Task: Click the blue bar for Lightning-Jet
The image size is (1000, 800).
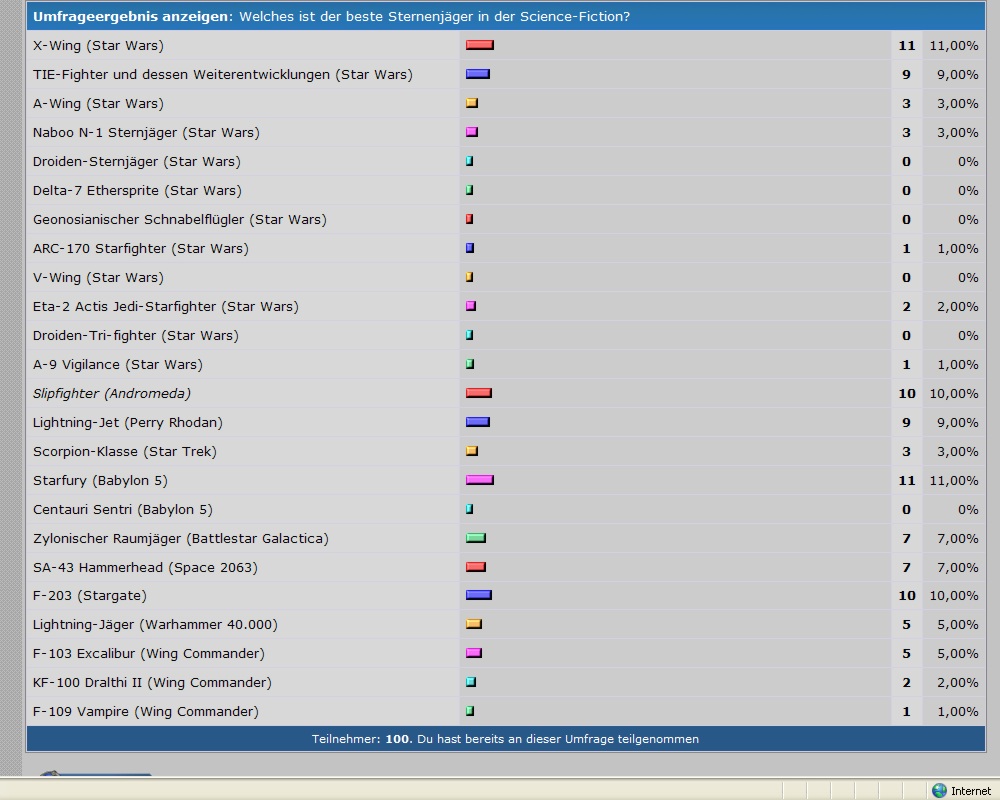Action: (x=478, y=422)
